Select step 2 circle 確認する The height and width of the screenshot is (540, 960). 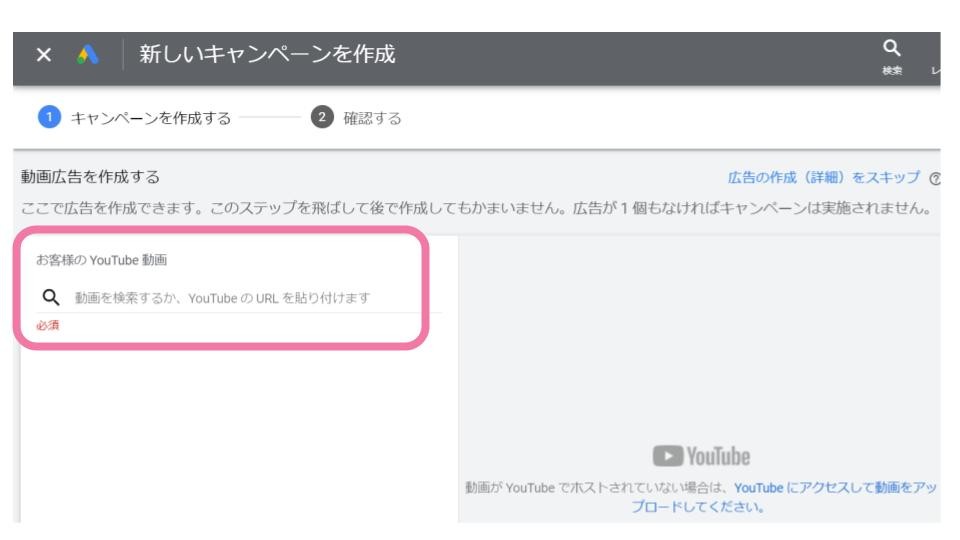pyautogui.click(x=322, y=117)
